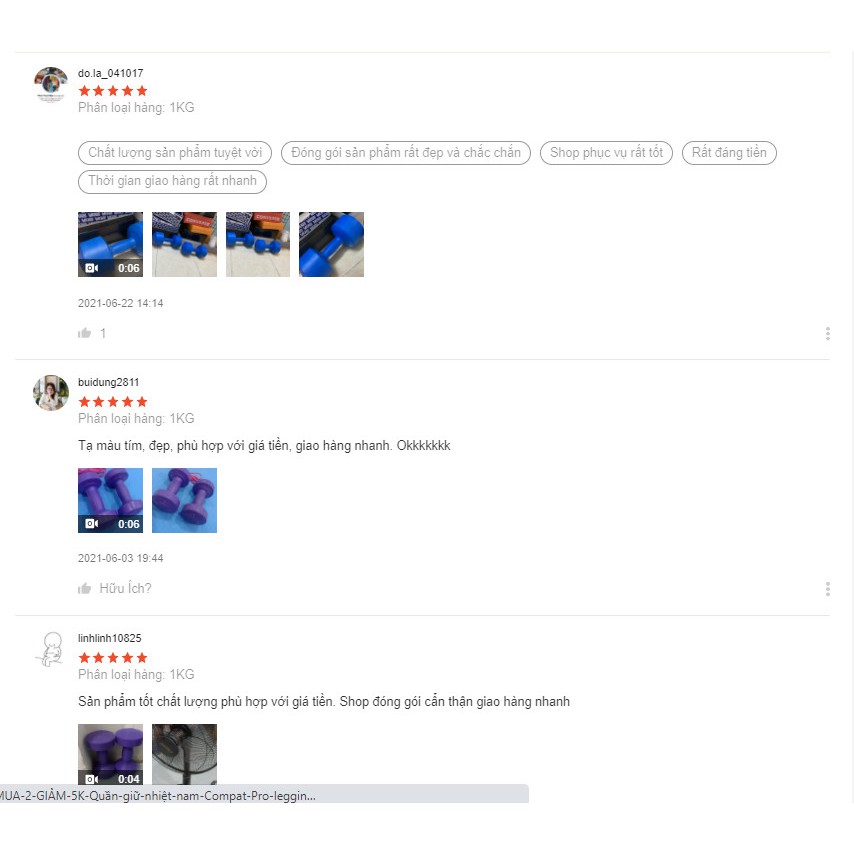Viewport: 854px width, 854px height.
Task: Select tag Thời gian giao hàng rất nhanh
Action: [x=172, y=181]
